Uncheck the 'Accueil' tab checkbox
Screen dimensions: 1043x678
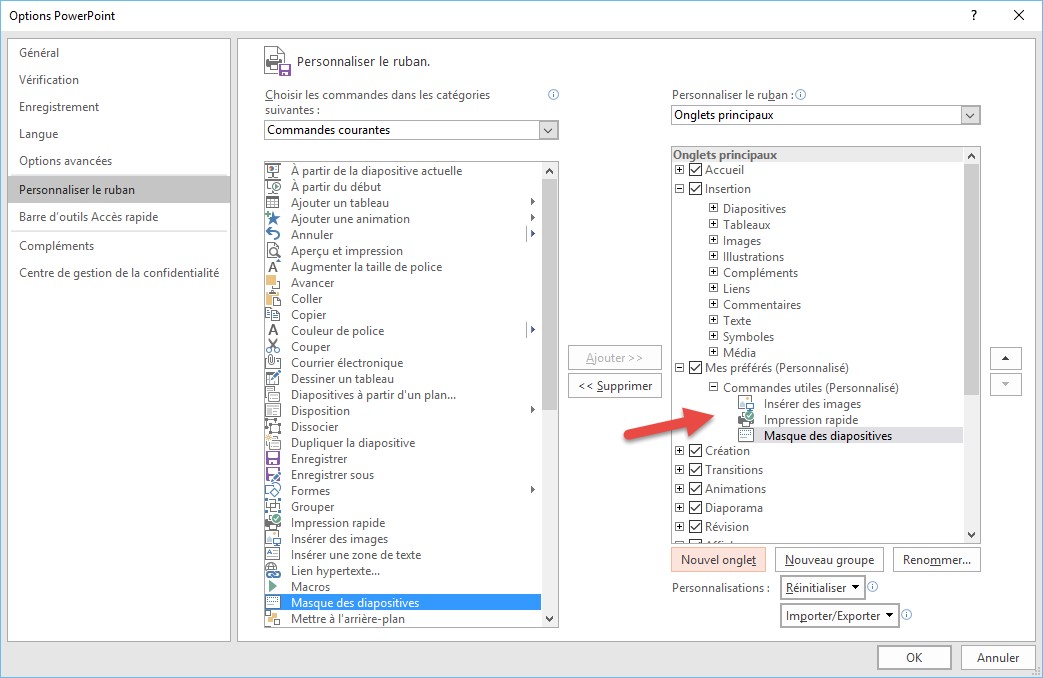(x=696, y=170)
